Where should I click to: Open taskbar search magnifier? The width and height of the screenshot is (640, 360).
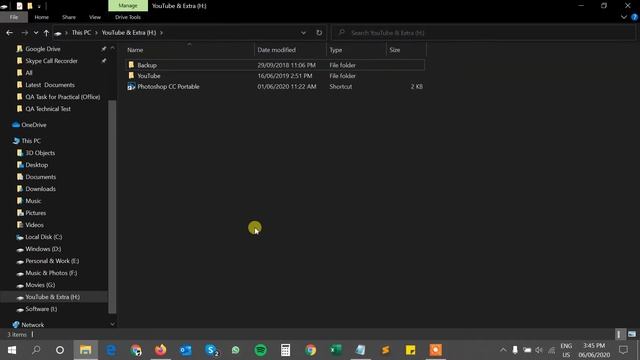[x=36, y=350]
